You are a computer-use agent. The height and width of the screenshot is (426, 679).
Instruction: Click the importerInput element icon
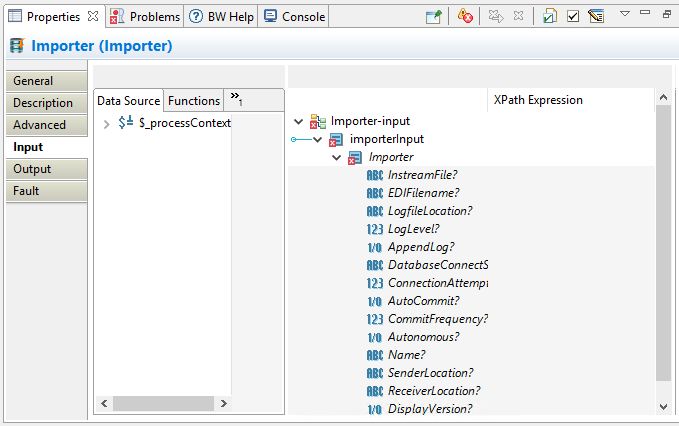click(x=337, y=140)
